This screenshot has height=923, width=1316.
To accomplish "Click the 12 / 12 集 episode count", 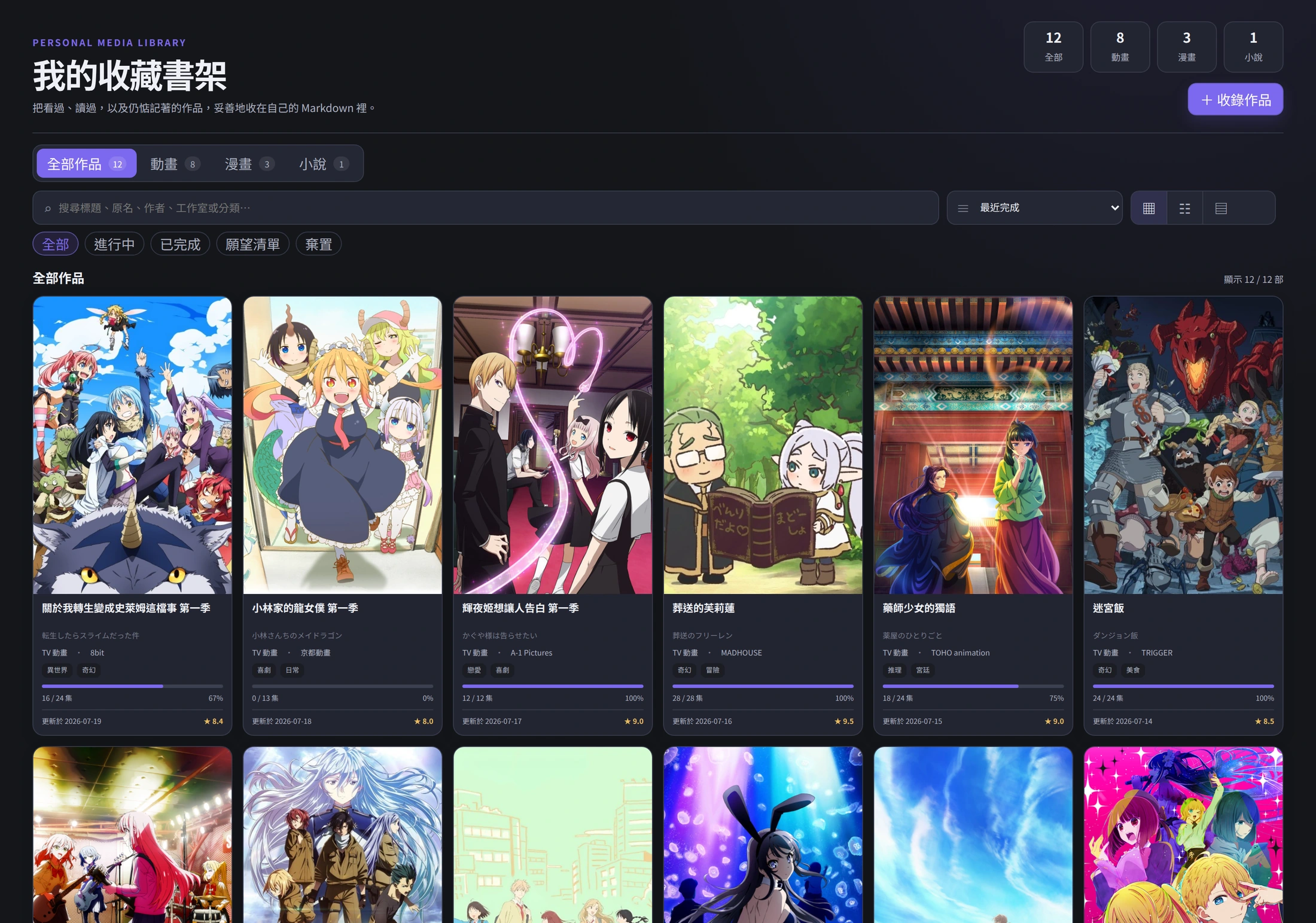I will (477, 698).
